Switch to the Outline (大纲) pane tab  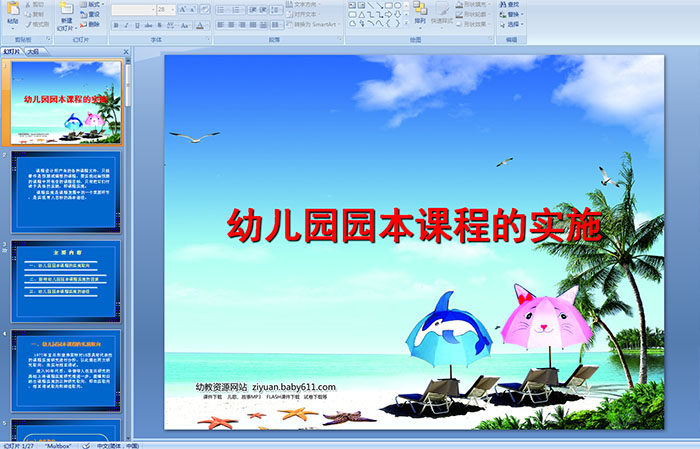click(x=33, y=52)
